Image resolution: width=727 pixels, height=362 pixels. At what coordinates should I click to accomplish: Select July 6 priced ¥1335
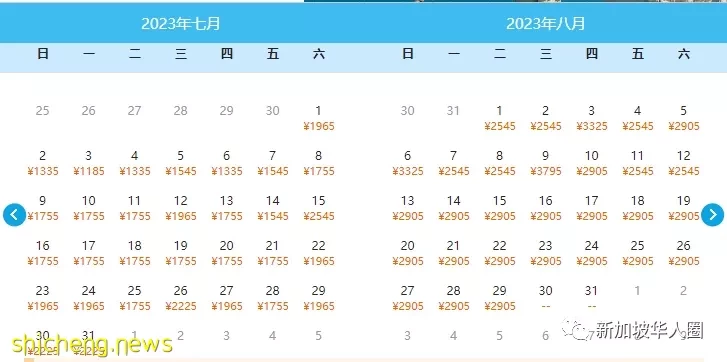coord(227,163)
